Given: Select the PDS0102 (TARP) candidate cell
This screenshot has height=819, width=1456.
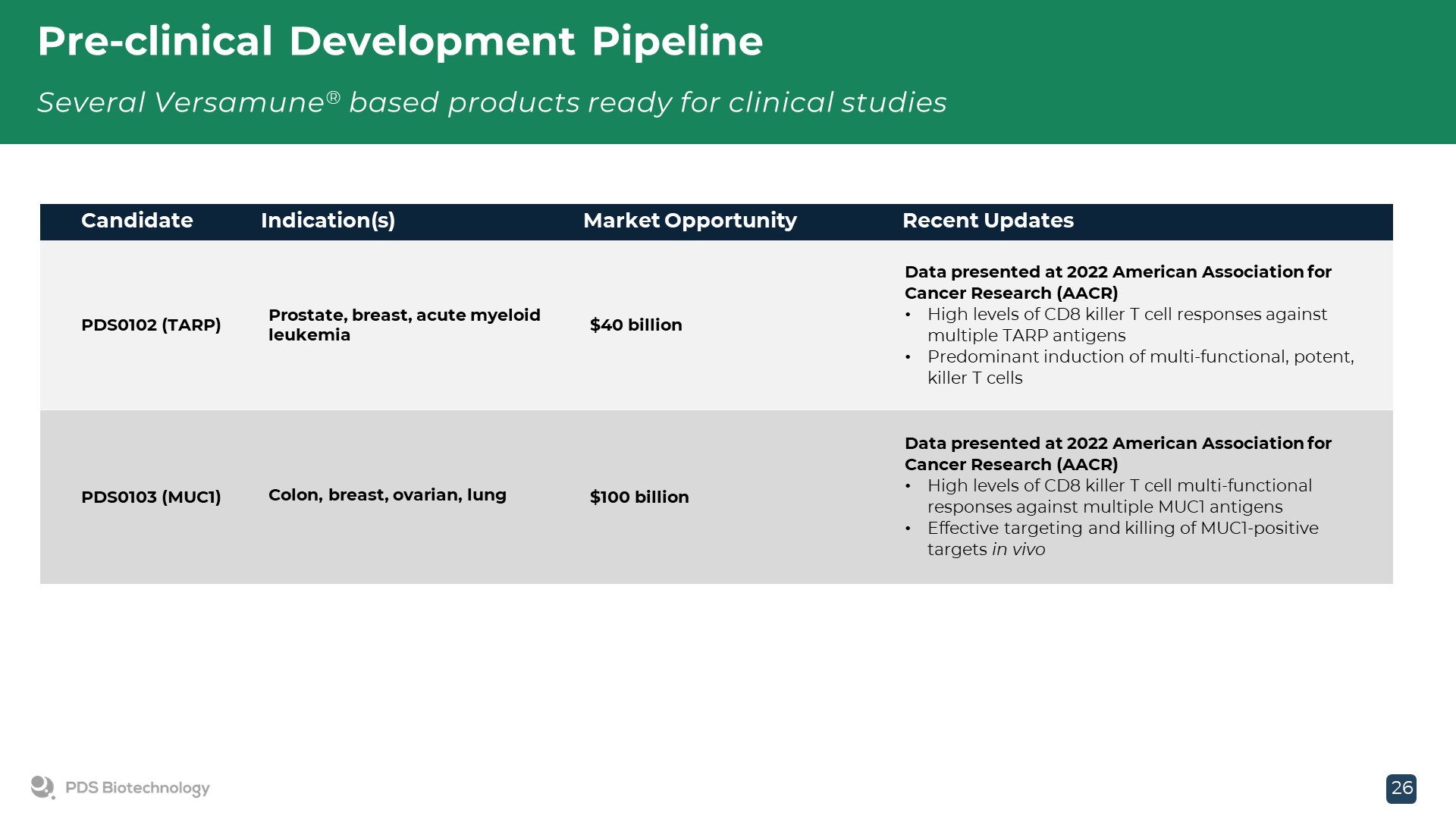Looking at the screenshot, I should point(151,325).
